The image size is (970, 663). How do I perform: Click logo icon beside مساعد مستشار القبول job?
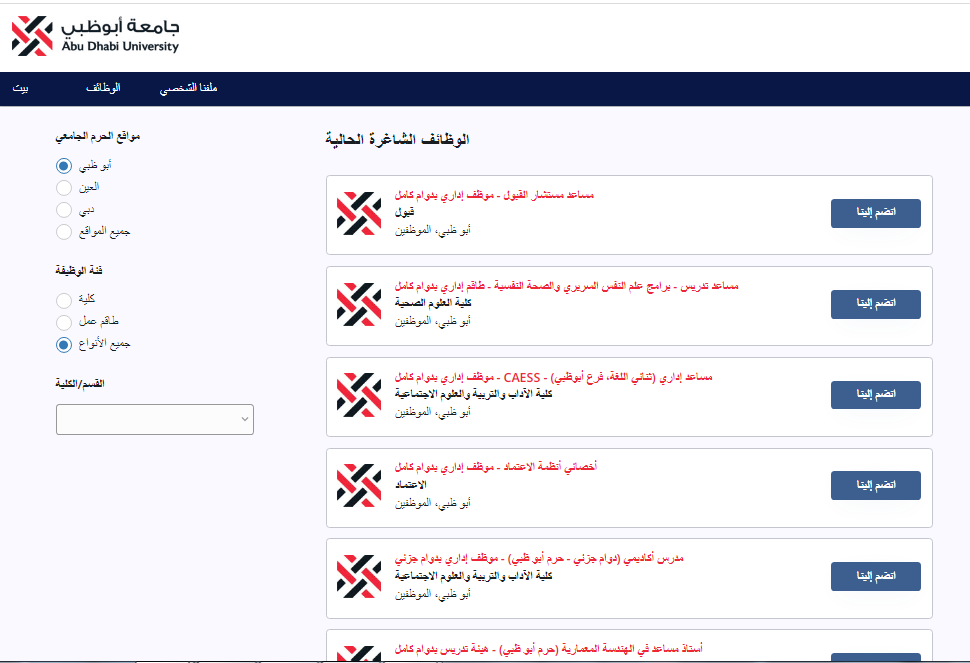(x=359, y=213)
